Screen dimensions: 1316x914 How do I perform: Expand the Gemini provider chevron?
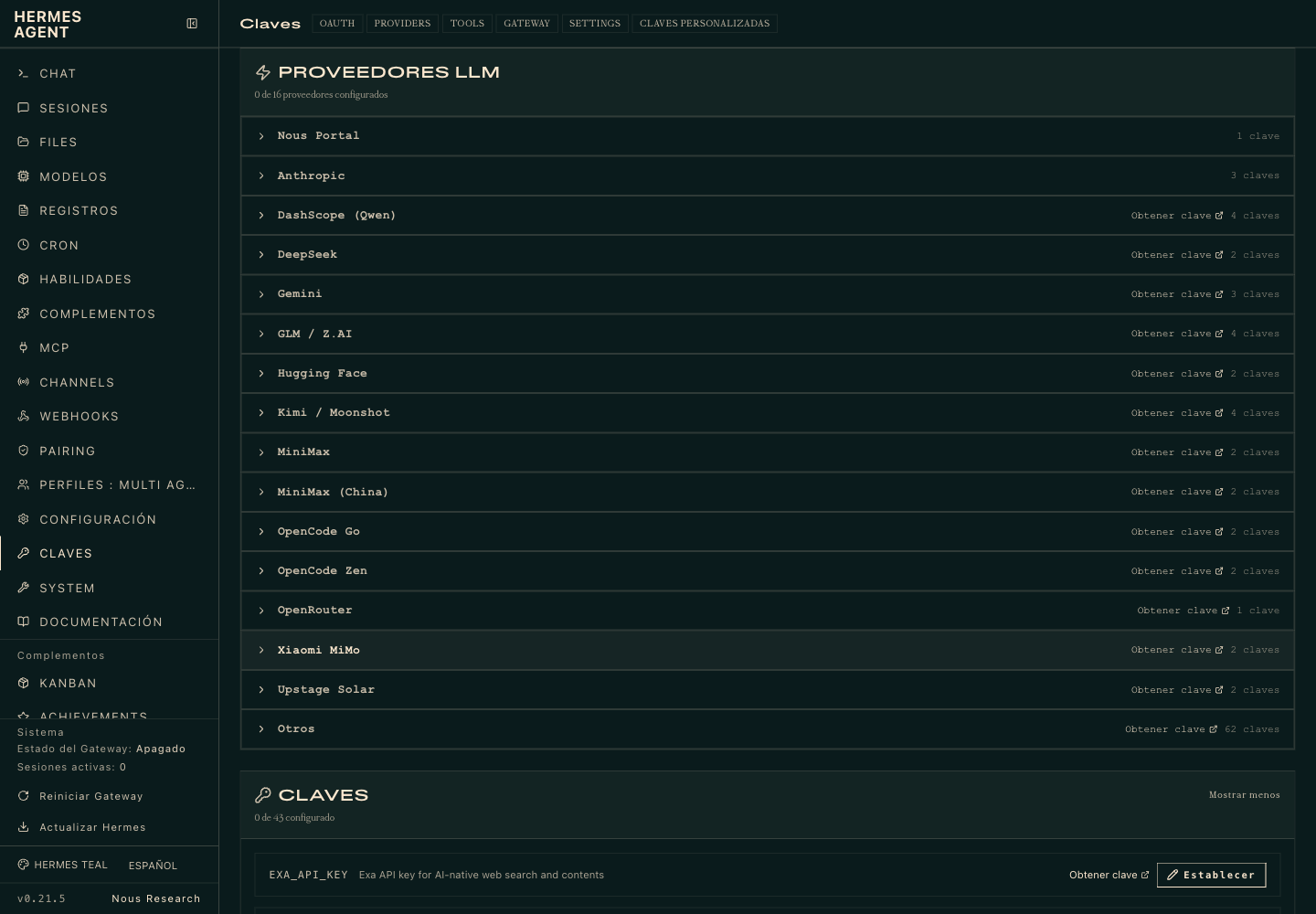coord(261,294)
